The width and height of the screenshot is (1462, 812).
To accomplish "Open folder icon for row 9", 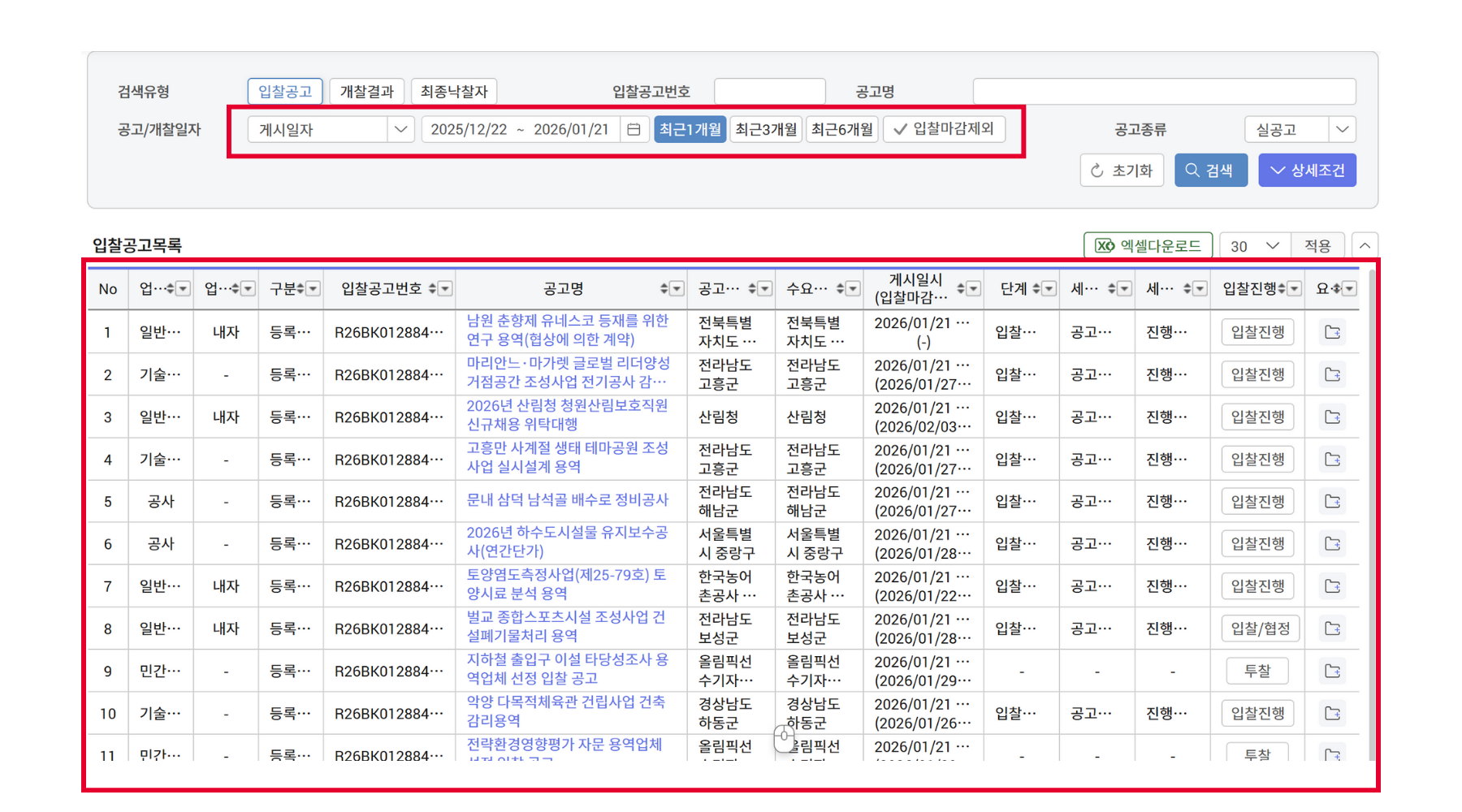I will pyautogui.click(x=1332, y=671).
